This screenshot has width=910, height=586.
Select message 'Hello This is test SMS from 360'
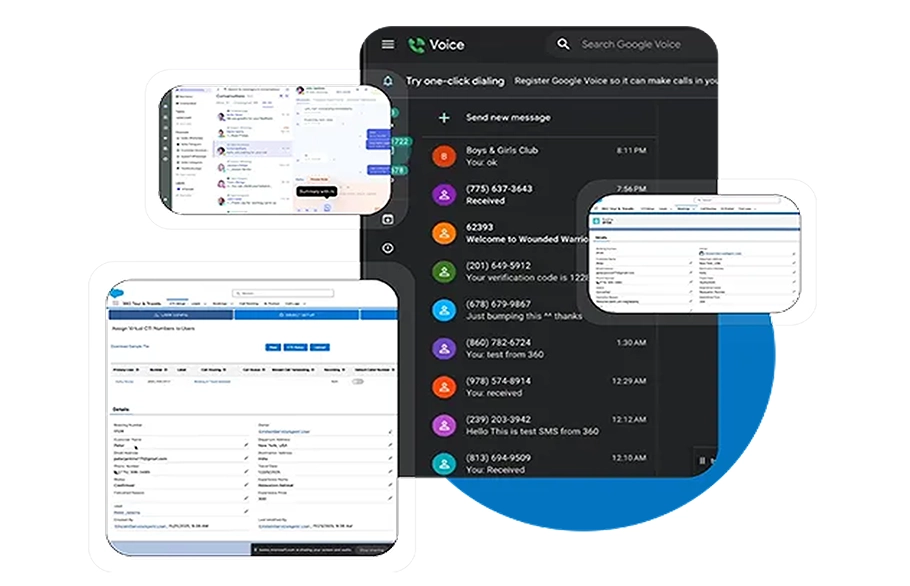[x=532, y=432]
